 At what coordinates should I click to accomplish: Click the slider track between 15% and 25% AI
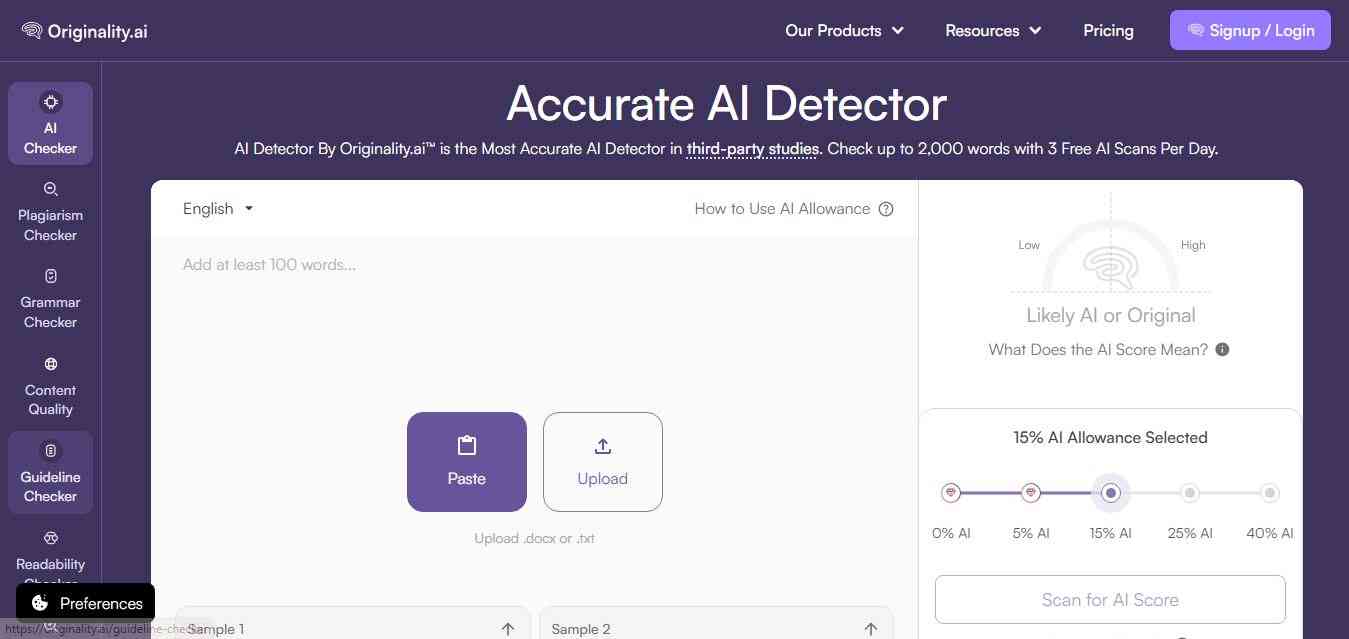coord(1150,493)
